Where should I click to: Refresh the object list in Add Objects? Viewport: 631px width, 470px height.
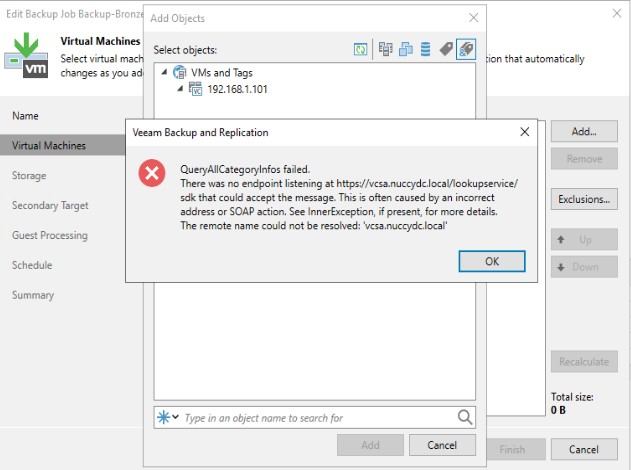(x=360, y=49)
